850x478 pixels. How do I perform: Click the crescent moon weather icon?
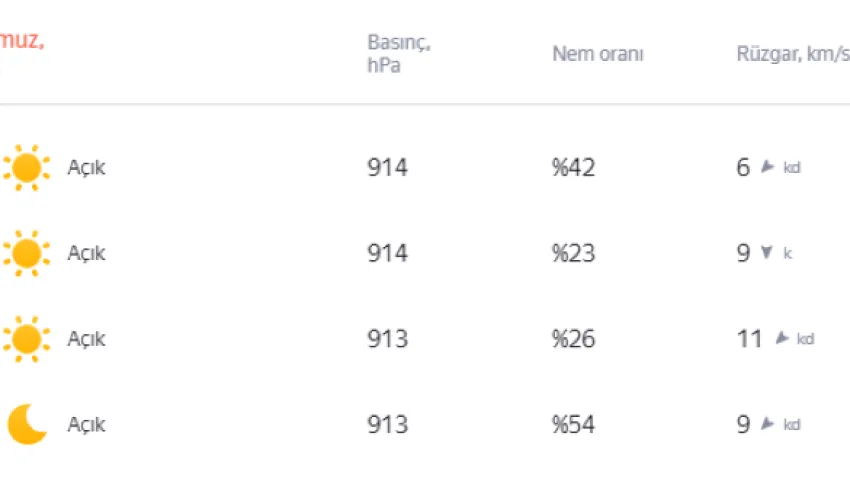[27, 425]
